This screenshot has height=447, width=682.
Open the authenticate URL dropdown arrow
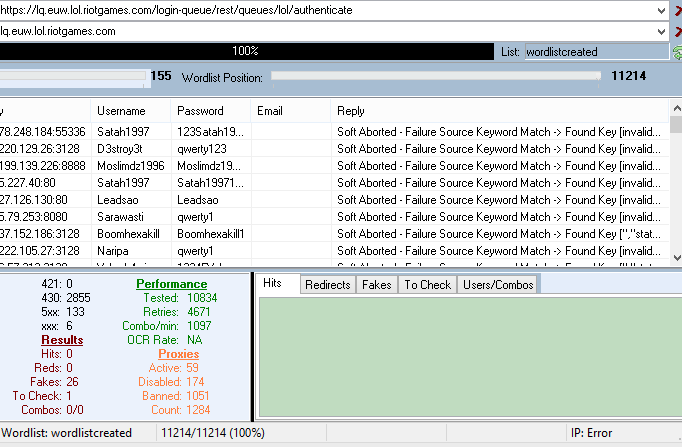click(x=661, y=10)
